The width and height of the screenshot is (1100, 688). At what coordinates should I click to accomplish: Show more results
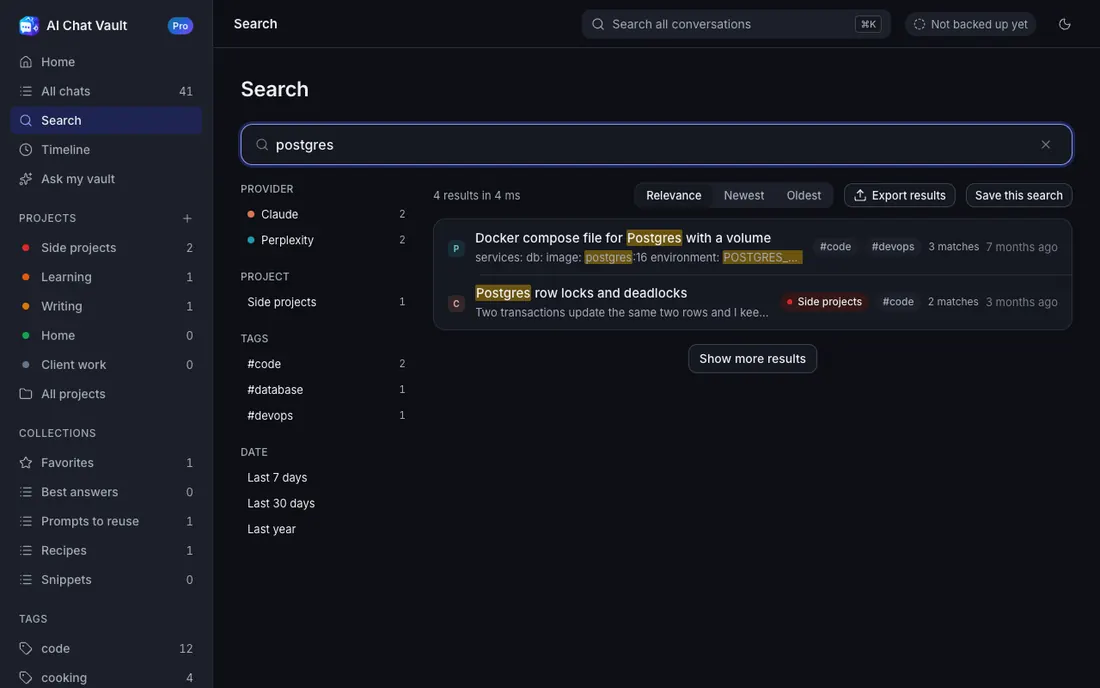[x=752, y=358]
